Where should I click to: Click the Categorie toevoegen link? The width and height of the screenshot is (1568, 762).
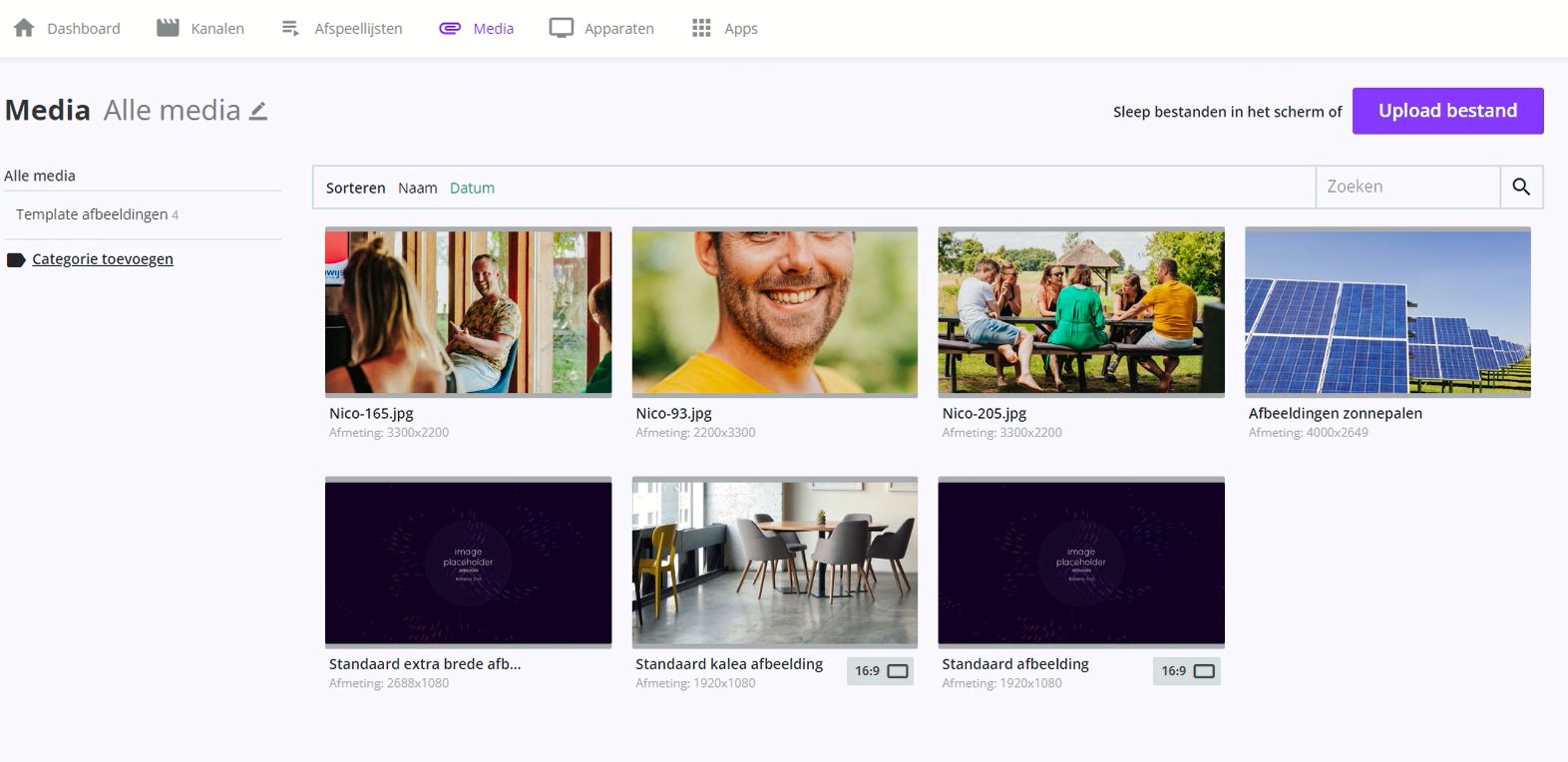(x=103, y=259)
